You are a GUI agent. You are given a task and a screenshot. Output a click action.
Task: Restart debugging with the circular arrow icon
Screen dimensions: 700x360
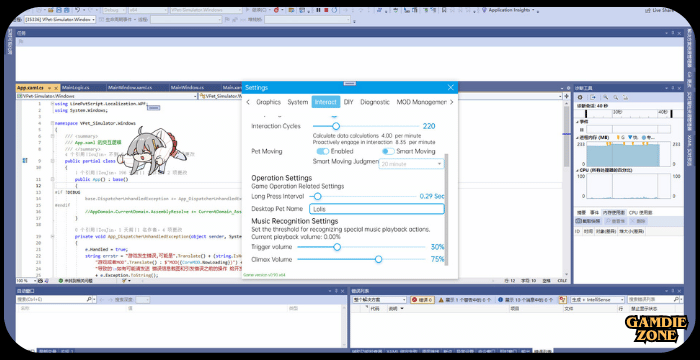334,10
